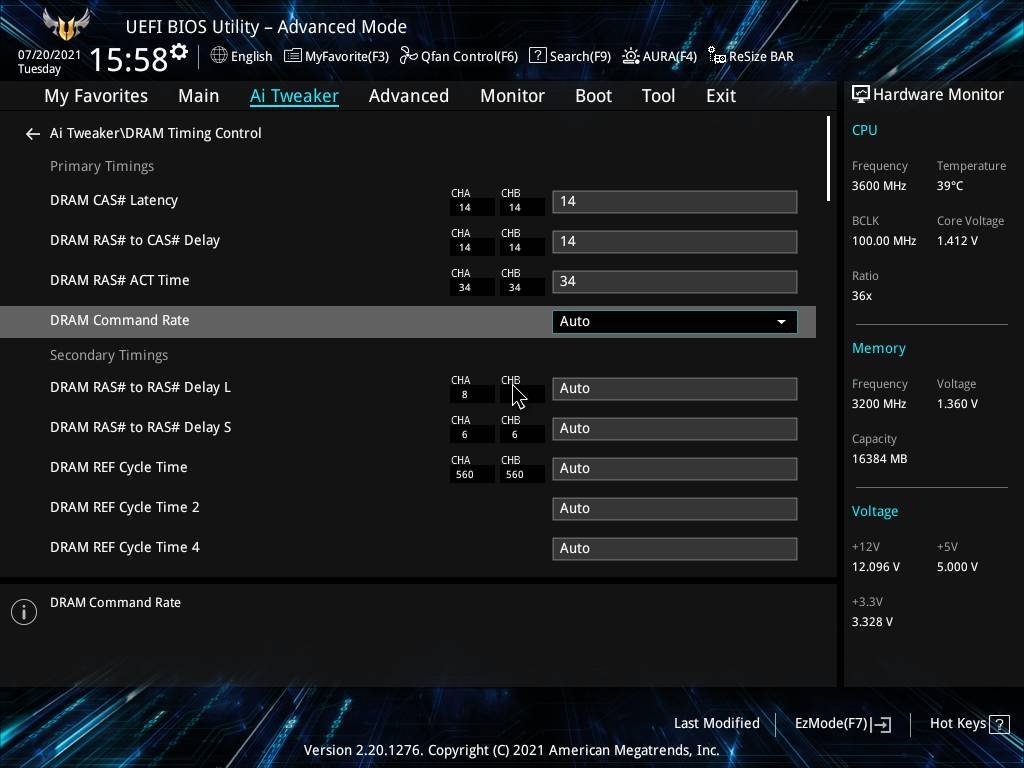This screenshot has width=1024, height=768.
Task: Click the DRAM CAS# Latency input field
Action: (674, 201)
